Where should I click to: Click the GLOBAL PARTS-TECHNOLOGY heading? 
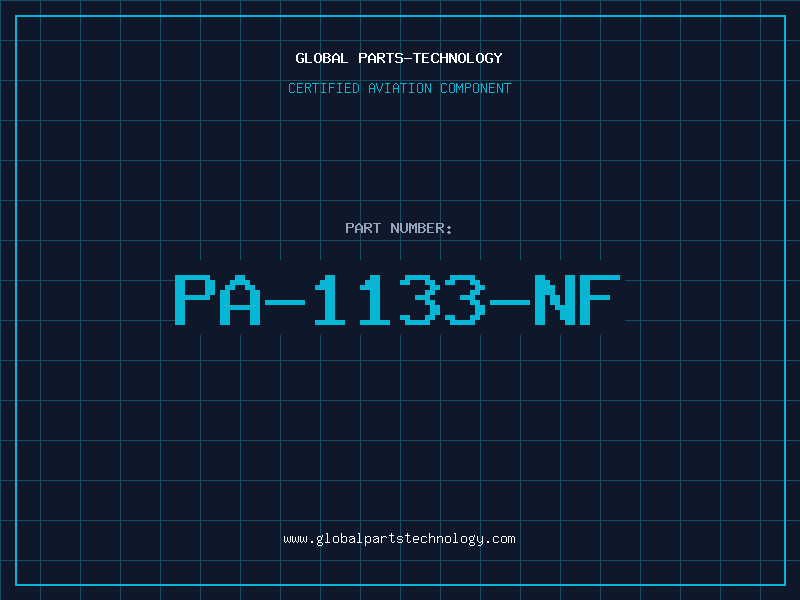coord(399,58)
